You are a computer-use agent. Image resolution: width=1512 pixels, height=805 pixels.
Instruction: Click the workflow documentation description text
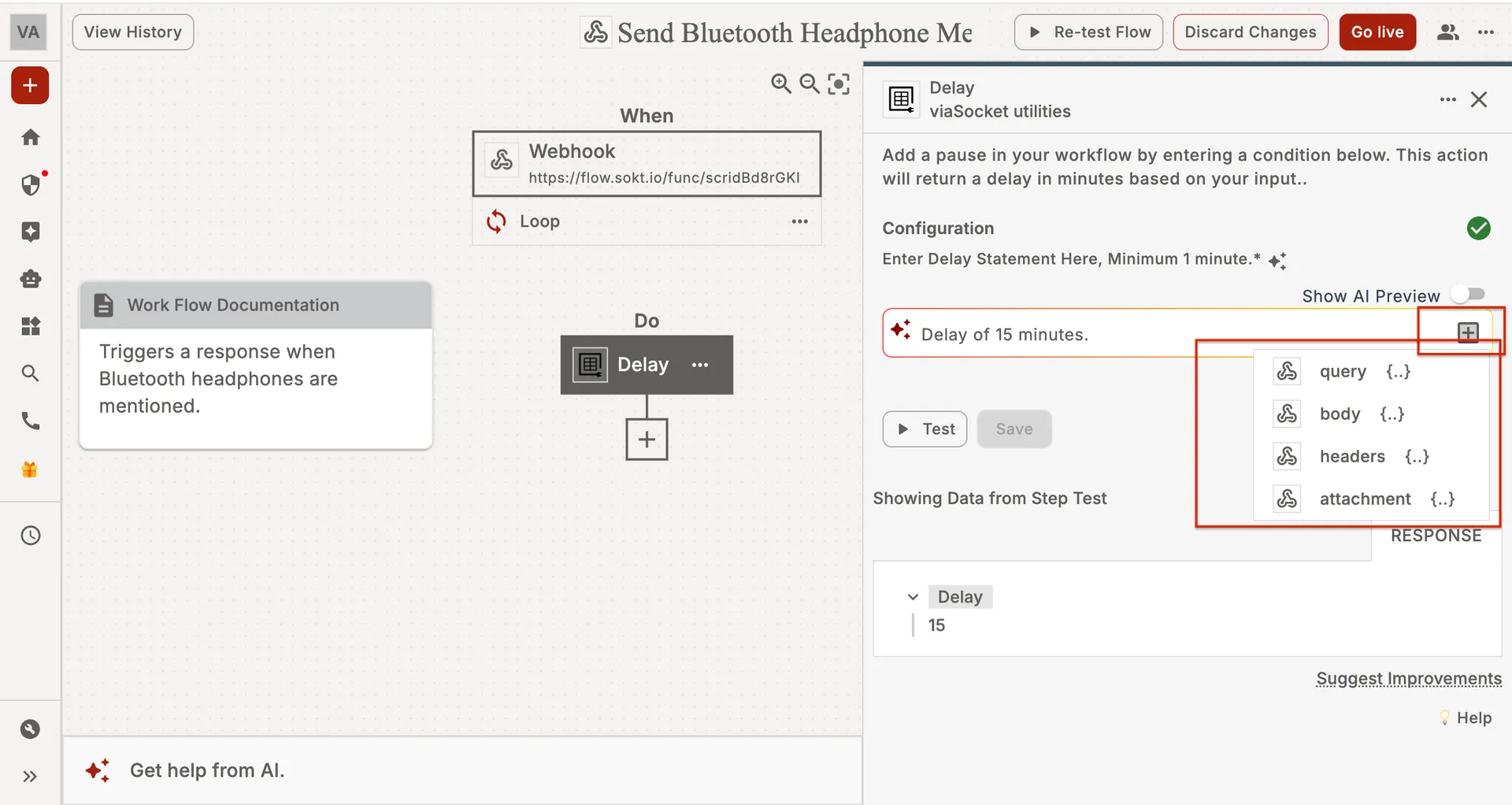click(218, 379)
